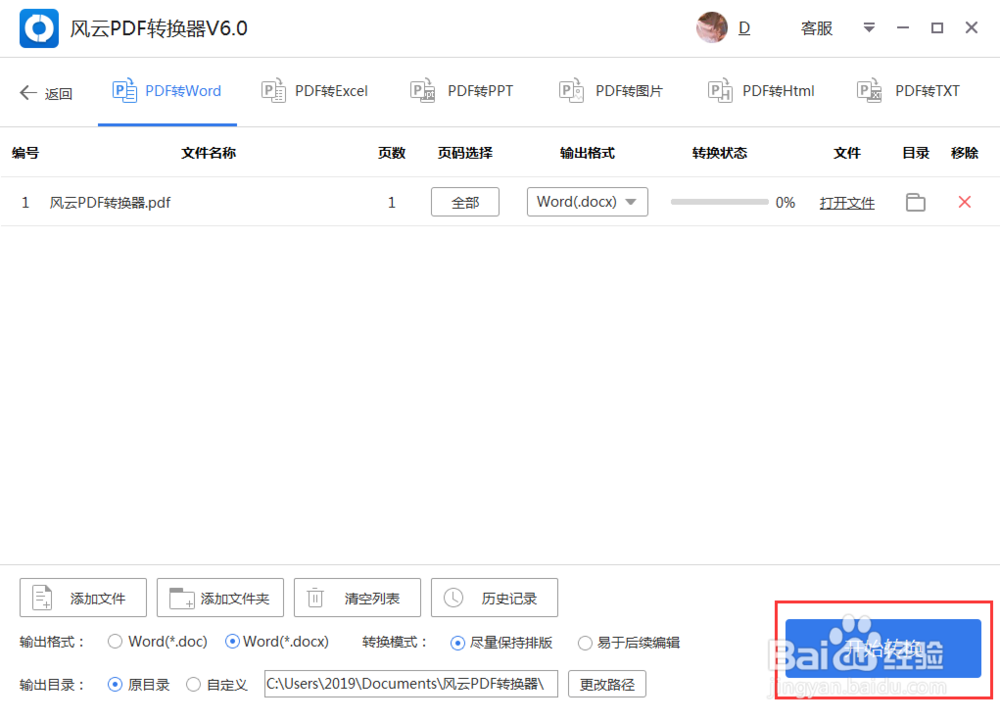Screen dimensions: 1000x721
Task: Switch to the PDF转Html tab
Action: pos(761,91)
